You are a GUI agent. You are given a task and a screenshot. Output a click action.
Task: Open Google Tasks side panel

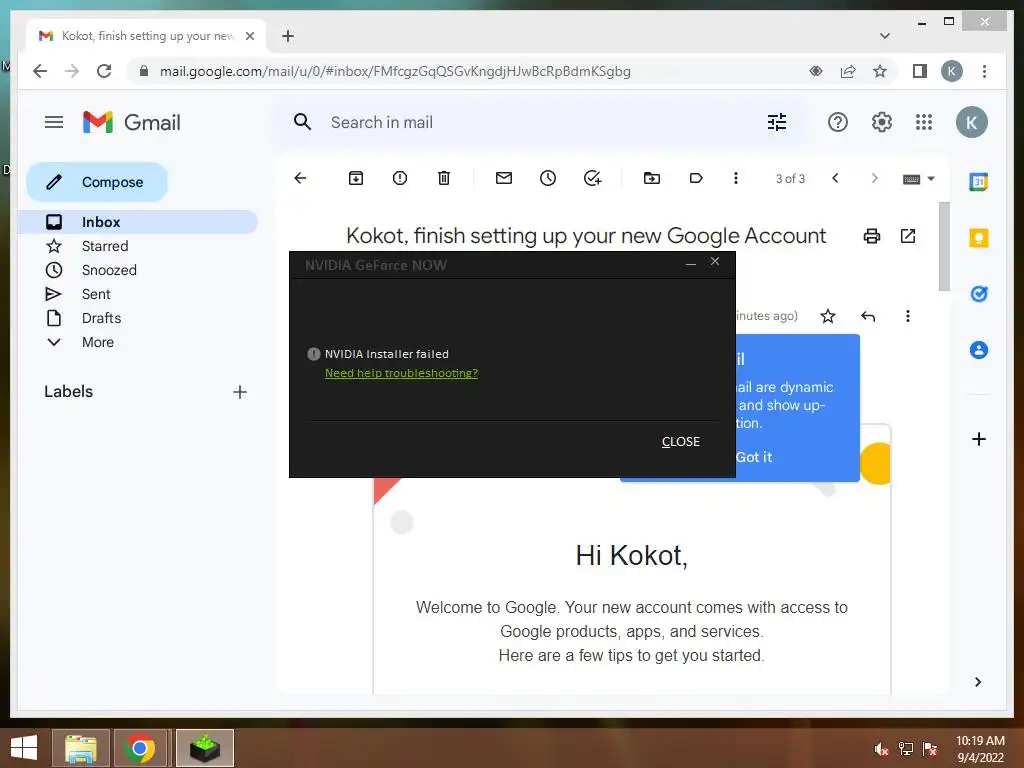coord(978,294)
